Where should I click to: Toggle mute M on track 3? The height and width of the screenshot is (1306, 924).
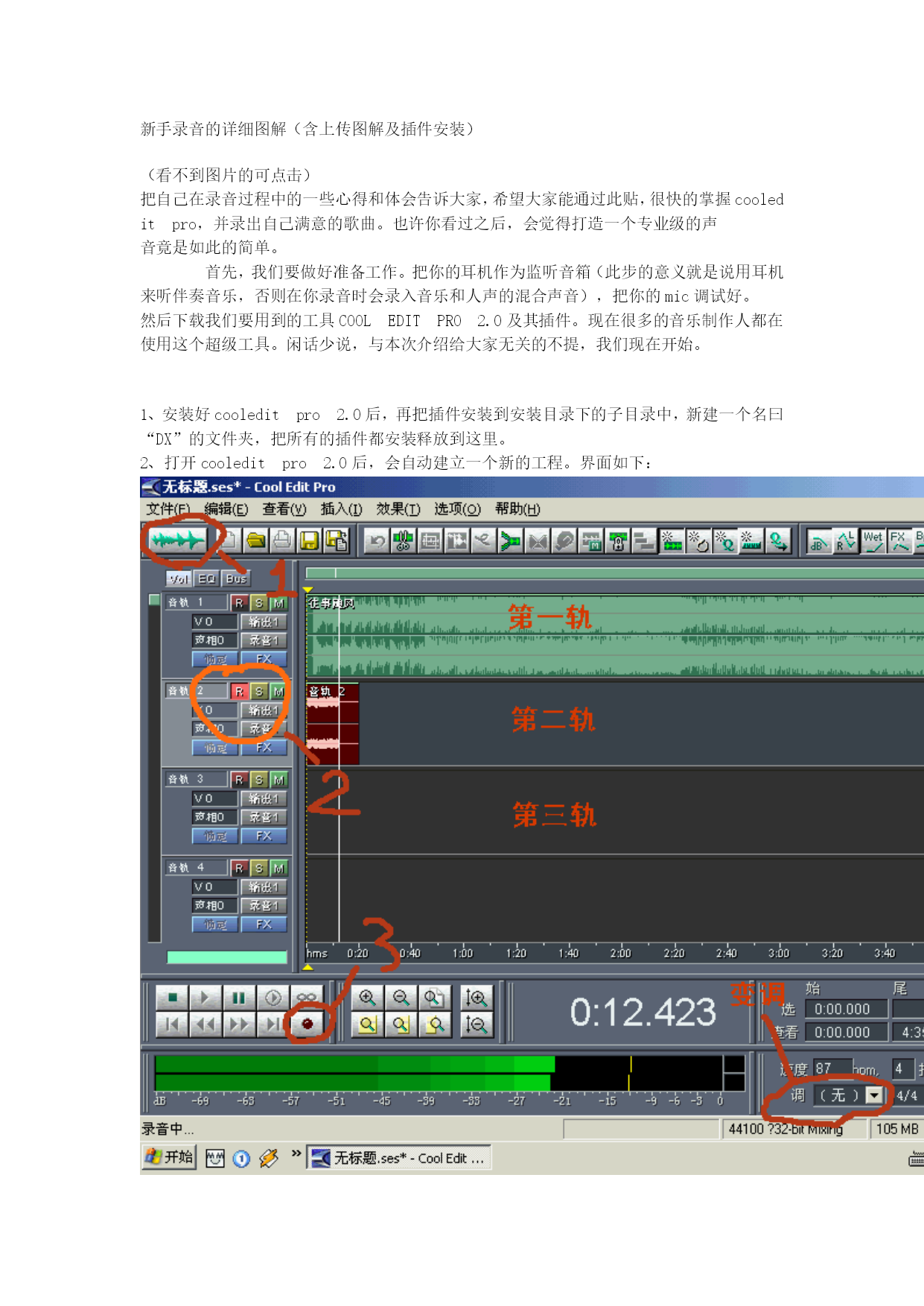coord(278,780)
